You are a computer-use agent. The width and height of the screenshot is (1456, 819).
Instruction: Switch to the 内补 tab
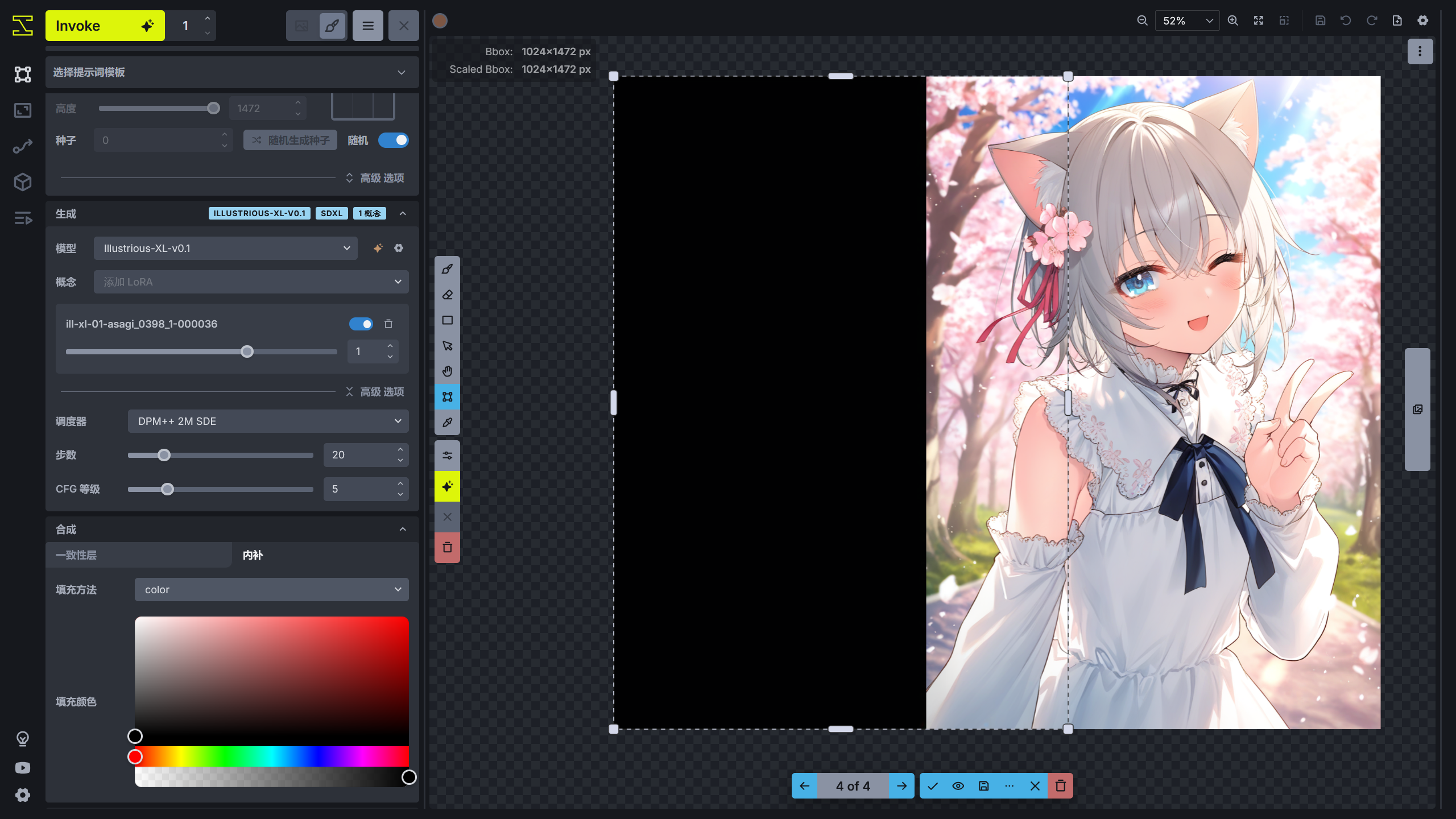[x=253, y=555]
